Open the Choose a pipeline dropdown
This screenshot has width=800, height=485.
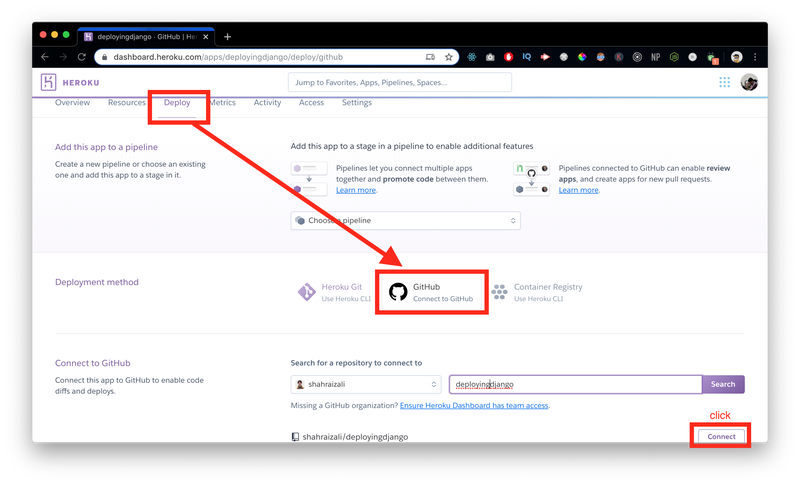pos(406,221)
